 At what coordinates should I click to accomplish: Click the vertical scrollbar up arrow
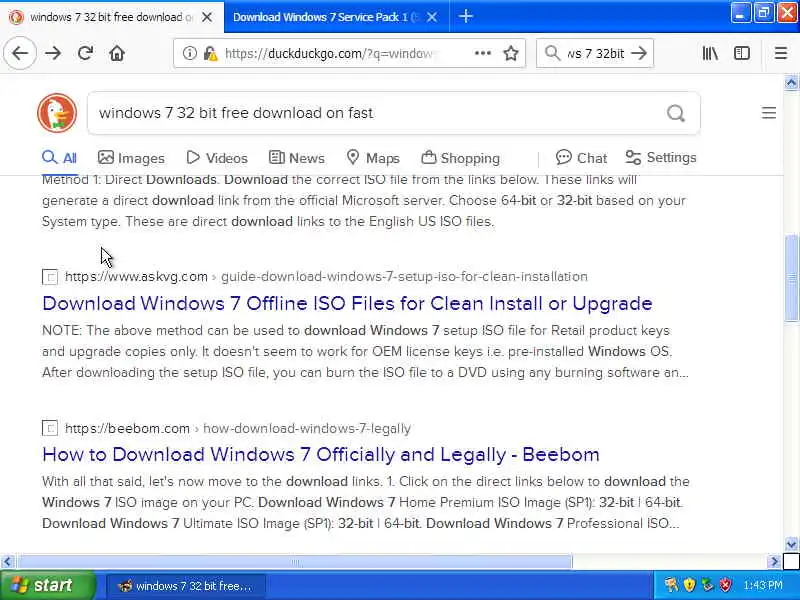tap(791, 83)
